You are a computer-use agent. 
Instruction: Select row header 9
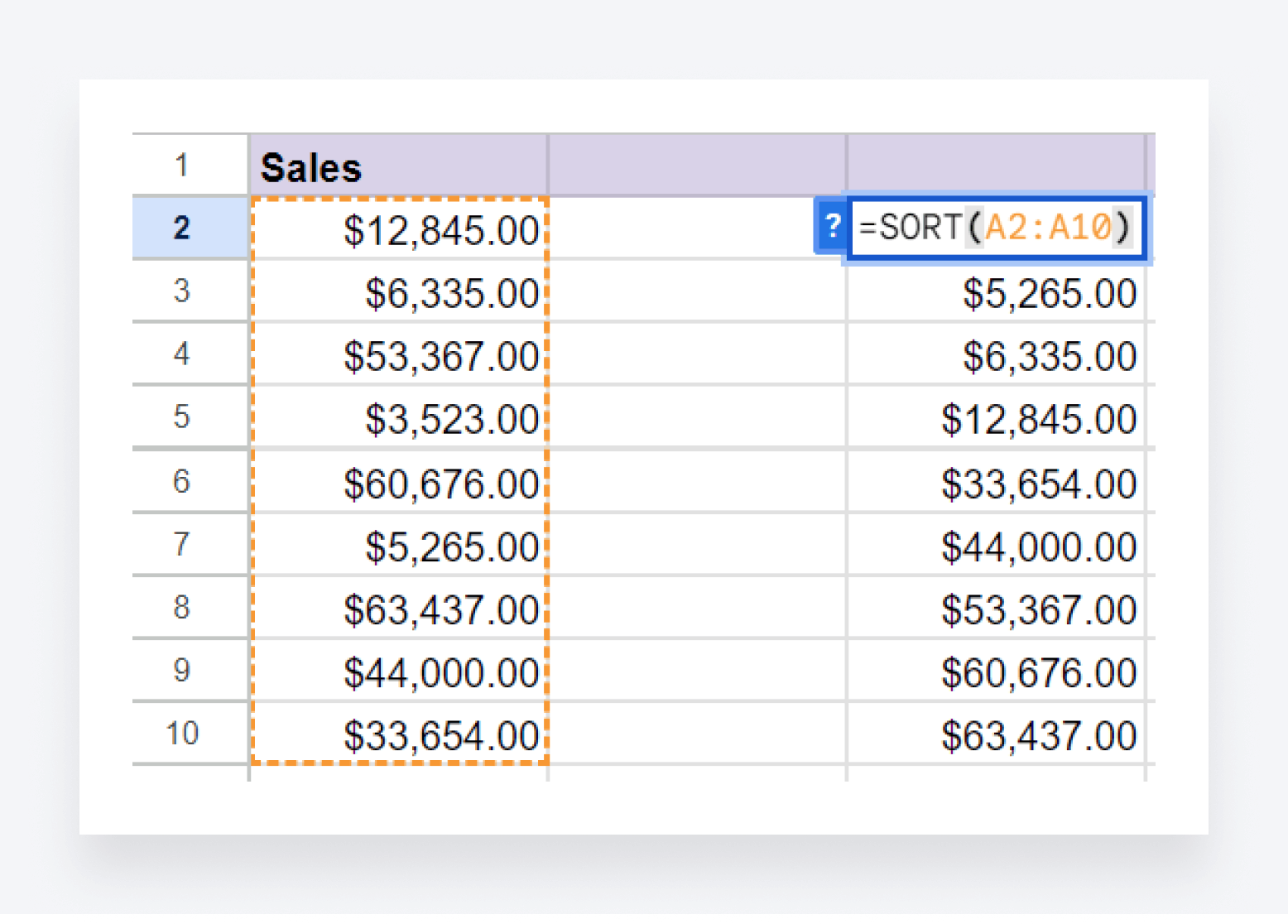pos(190,670)
